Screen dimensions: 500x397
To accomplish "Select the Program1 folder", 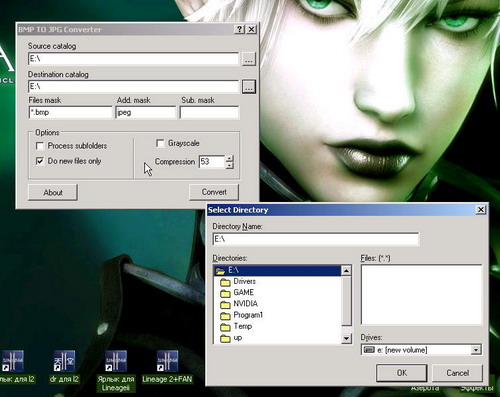I will point(242,315).
